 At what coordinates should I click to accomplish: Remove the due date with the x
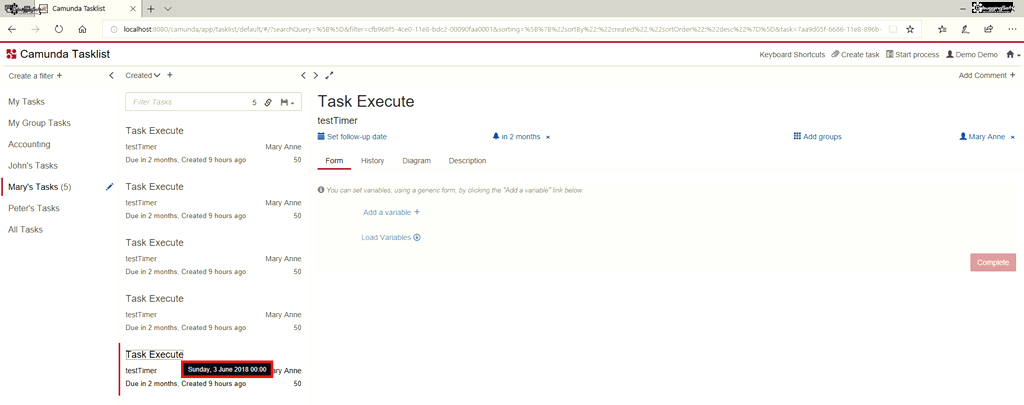tap(548, 137)
